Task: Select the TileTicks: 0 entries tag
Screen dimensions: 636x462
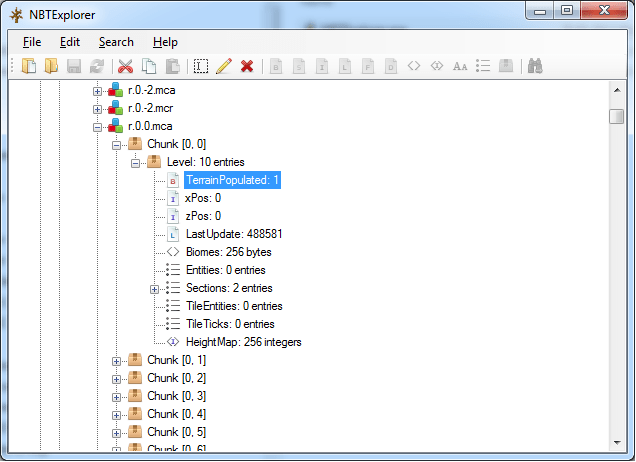Action: click(x=230, y=324)
